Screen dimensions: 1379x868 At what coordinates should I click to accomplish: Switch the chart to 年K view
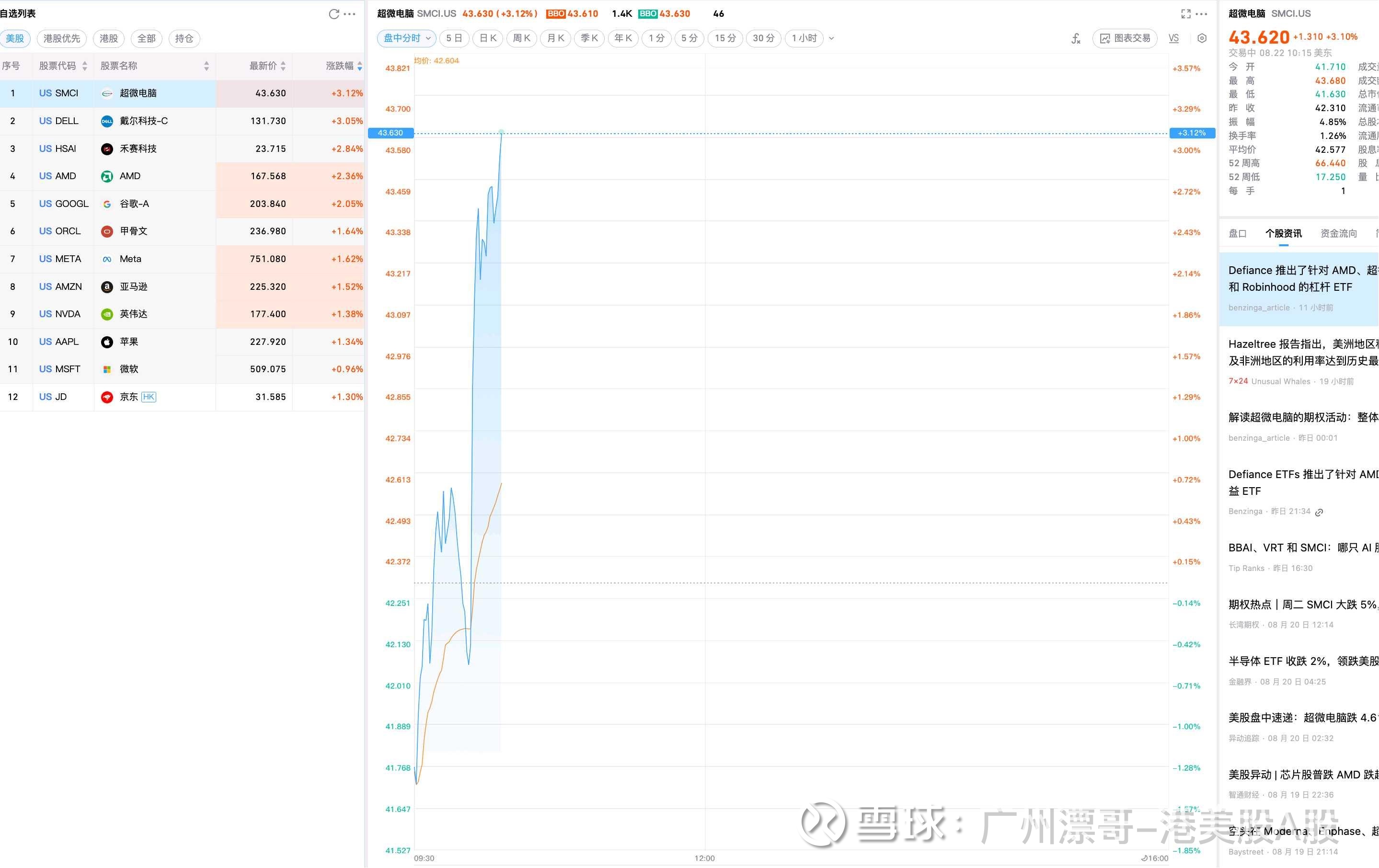[x=623, y=38]
